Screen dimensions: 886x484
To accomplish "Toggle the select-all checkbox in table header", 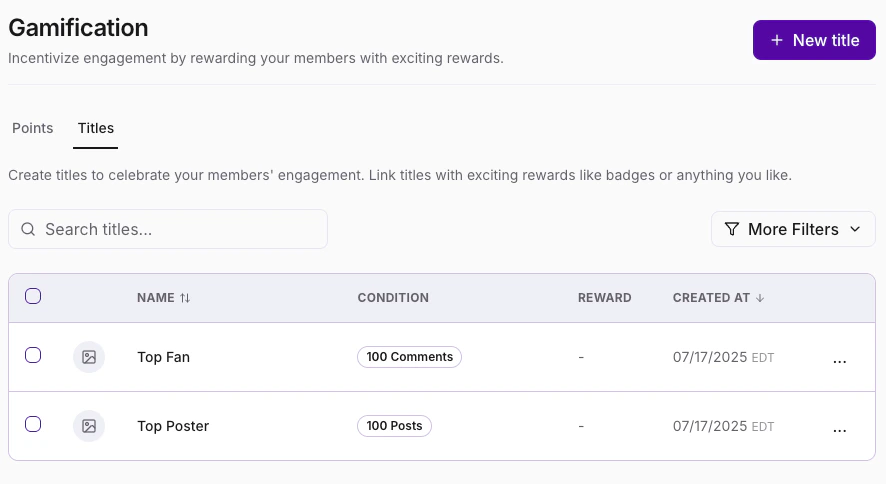I will coord(33,296).
